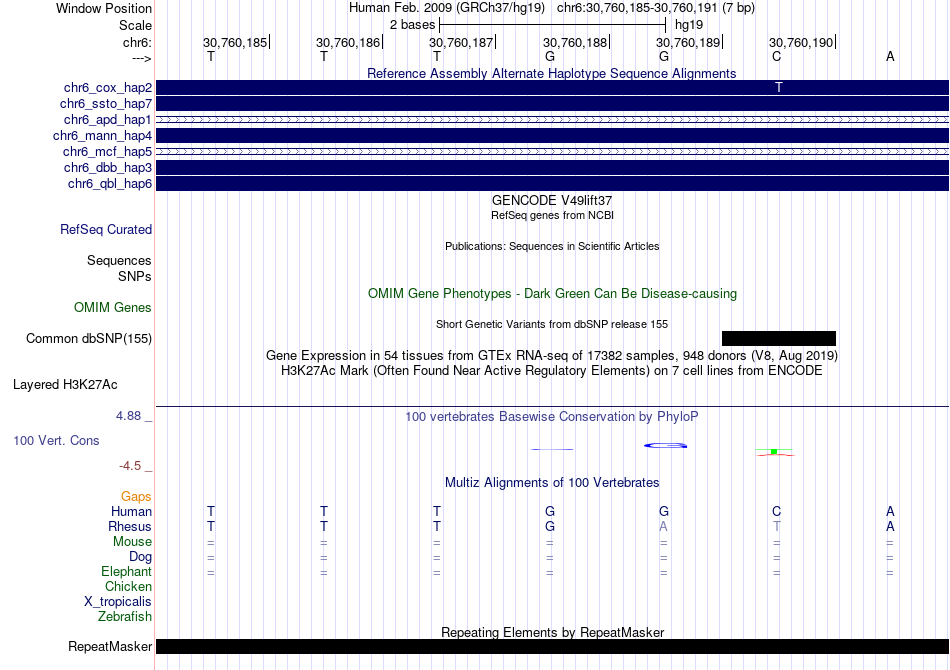The height and width of the screenshot is (670, 950).
Task: Click the -4.5 PhyloP lower scale value
Action: click(130, 466)
